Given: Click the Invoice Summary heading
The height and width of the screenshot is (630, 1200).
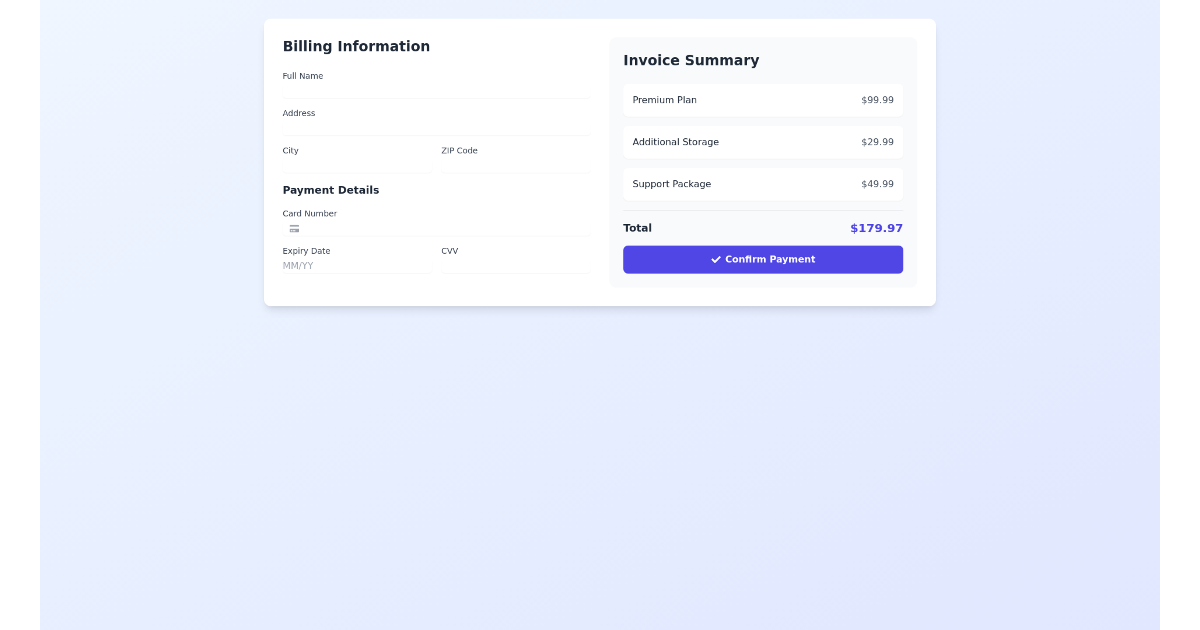Looking at the screenshot, I should [691, 60].
